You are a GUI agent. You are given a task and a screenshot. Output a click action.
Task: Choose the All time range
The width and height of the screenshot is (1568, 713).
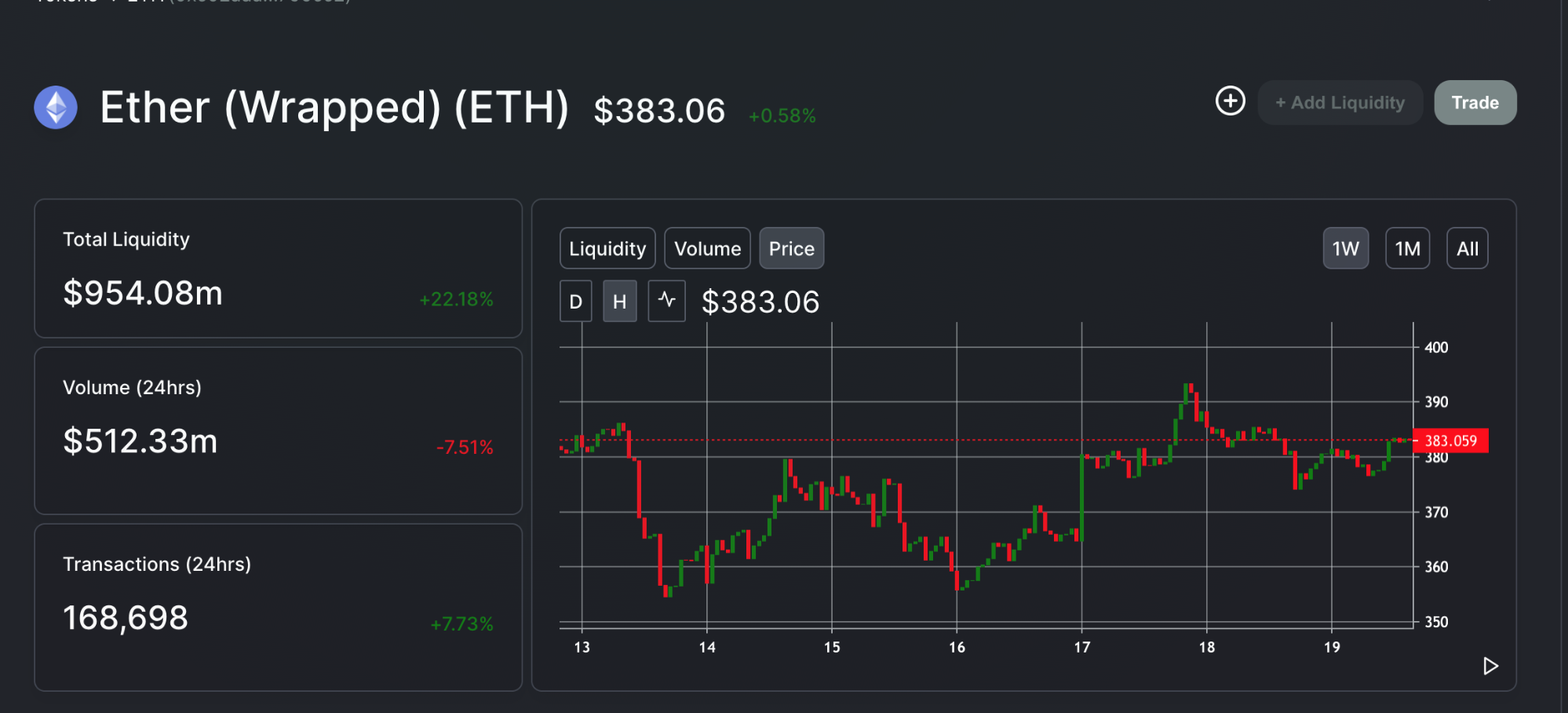[x=1467, y=249]
